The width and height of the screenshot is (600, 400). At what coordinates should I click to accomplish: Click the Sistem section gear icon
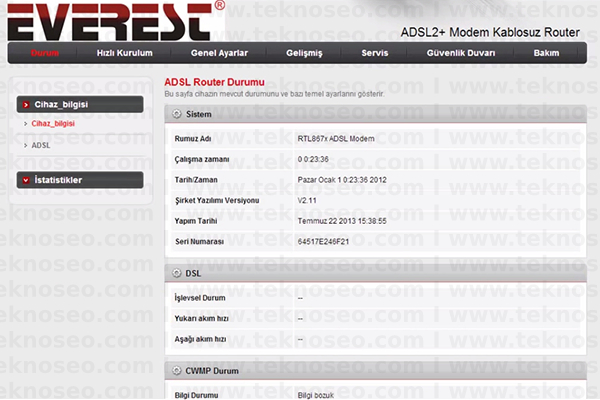[x=176, y=114]
